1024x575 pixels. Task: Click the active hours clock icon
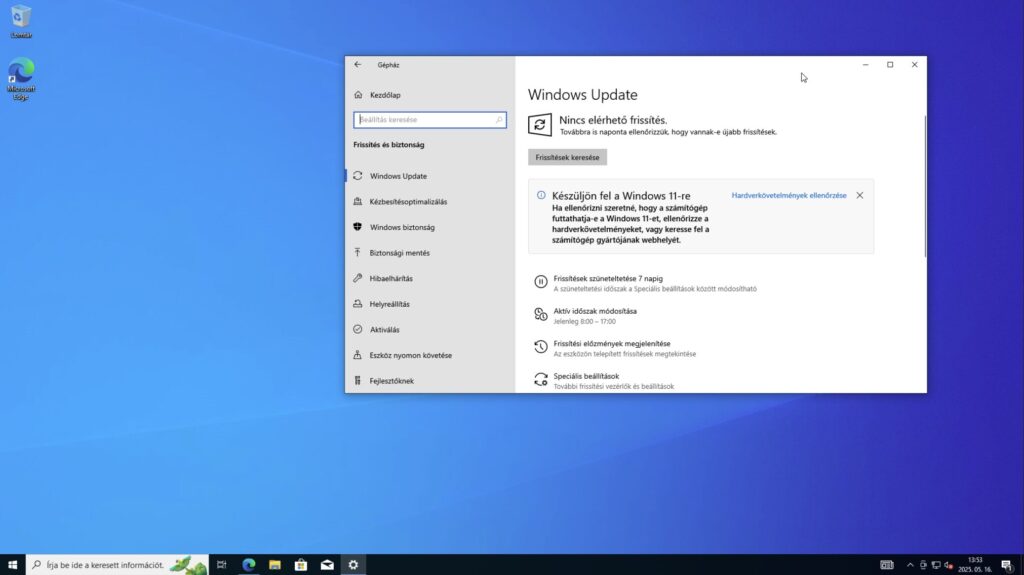coord(540,314)
